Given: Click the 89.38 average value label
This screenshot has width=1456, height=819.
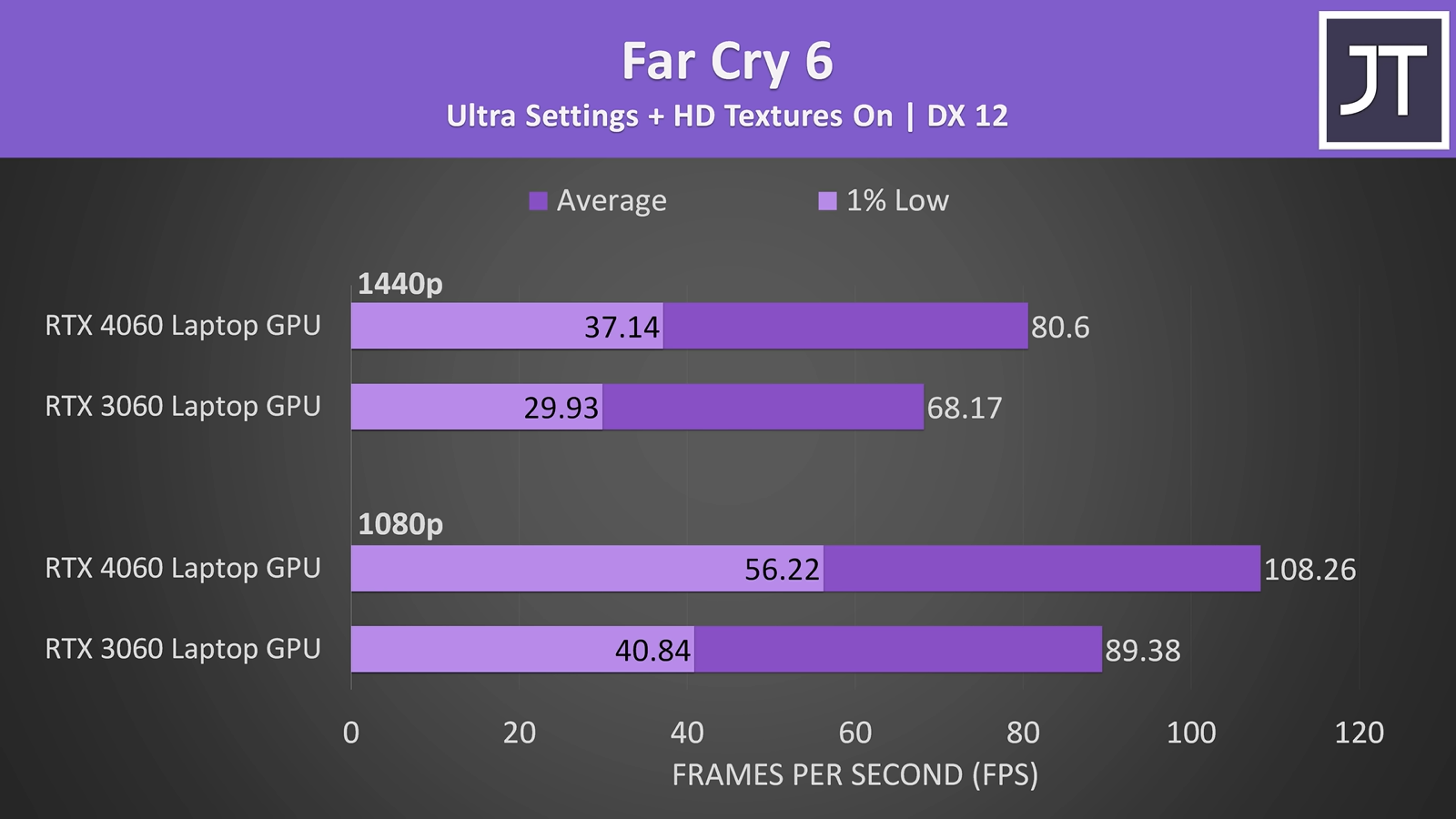Looking at the screenshot, I should click(1143, 651).
